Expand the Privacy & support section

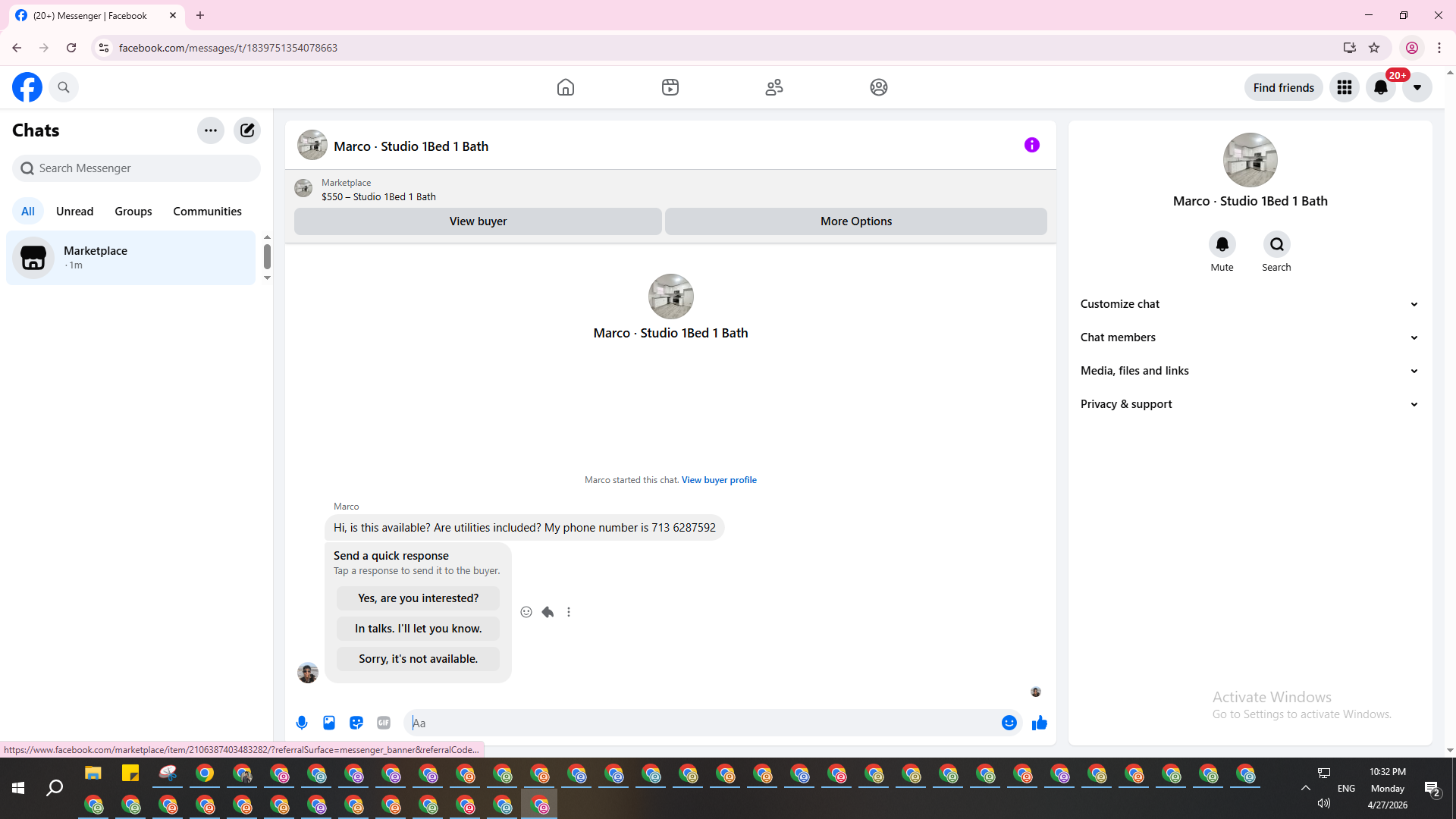click(1250, 404)
